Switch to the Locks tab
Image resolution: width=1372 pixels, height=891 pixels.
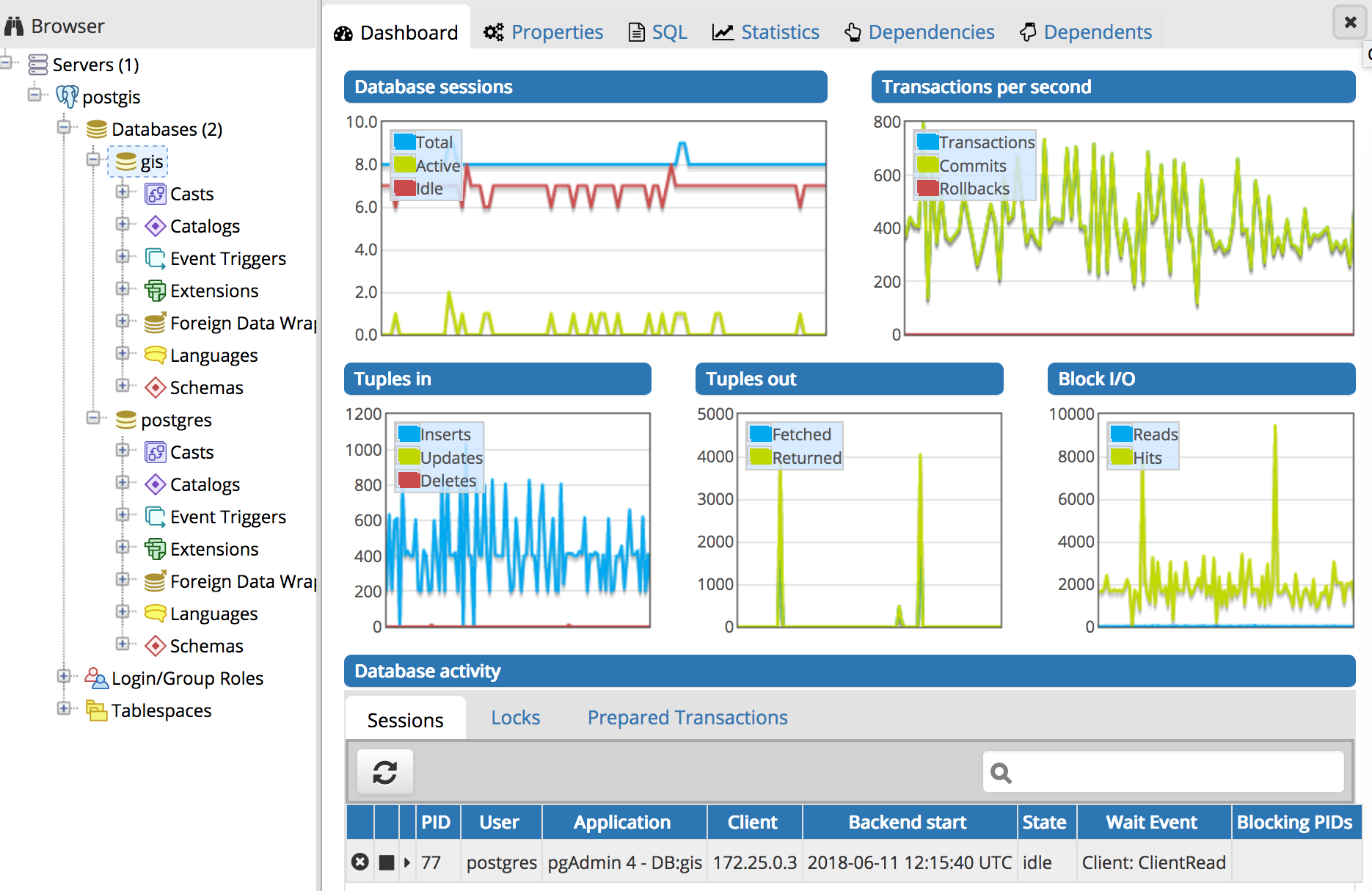click(515, 718)
